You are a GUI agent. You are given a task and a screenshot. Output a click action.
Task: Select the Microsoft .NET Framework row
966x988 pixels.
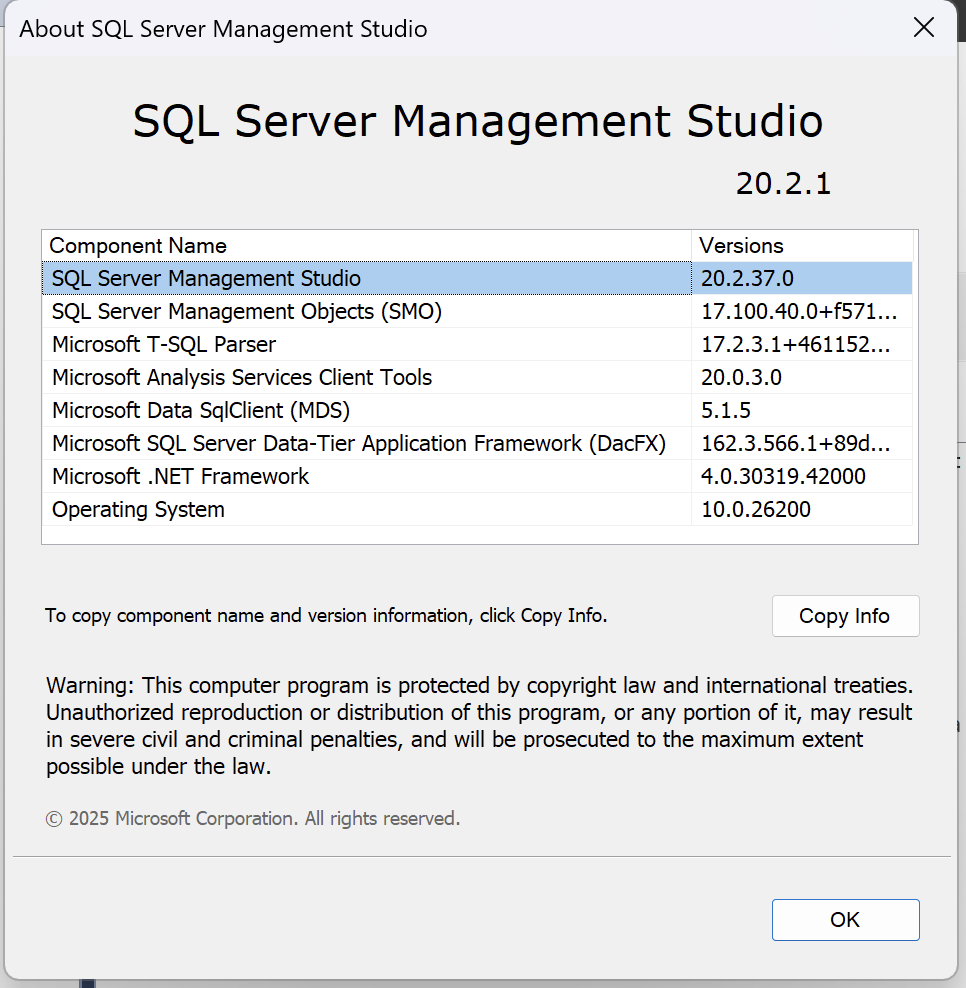tap(477, 476)
